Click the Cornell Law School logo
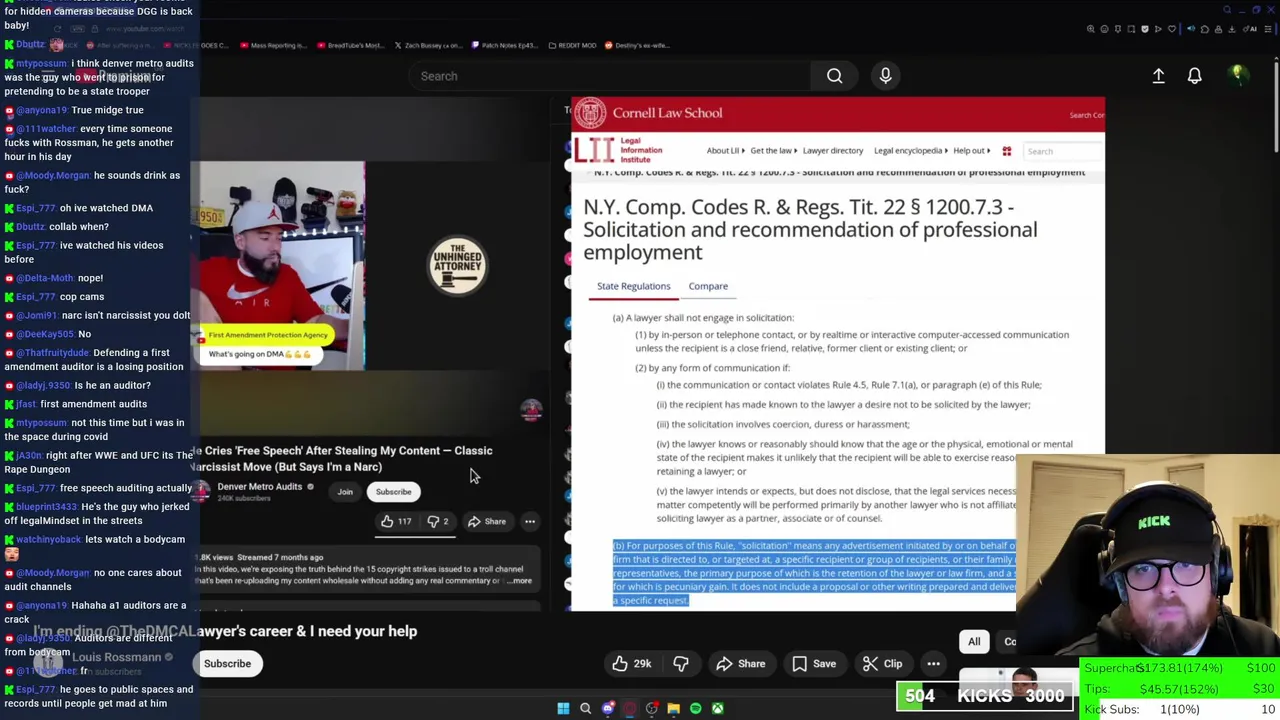Screen dimensions: 1280x720 [x=648, y=113]
